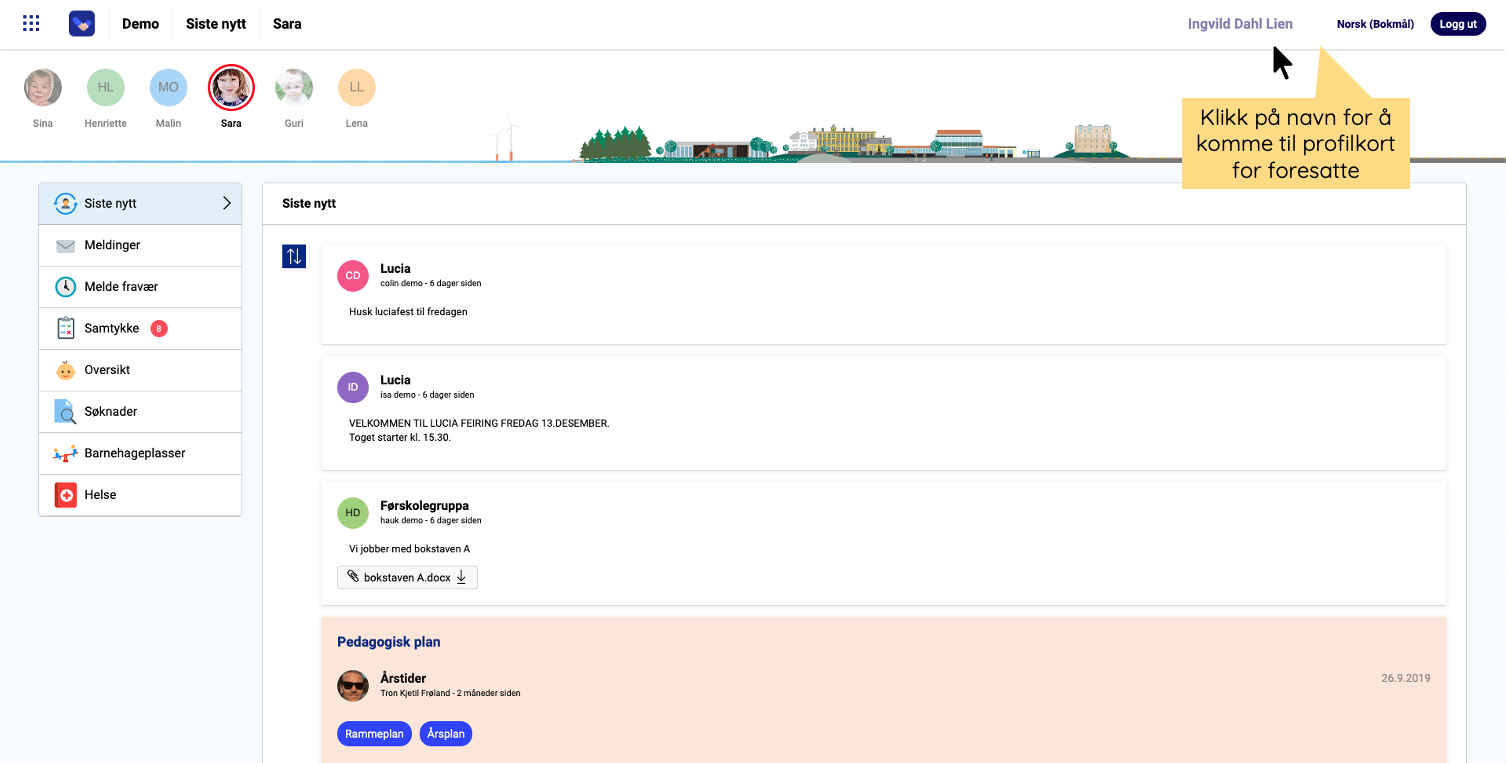This screenshot has height=763, width=1506.
Task: Click the blue heart logo icon
Action: point(82,24)
